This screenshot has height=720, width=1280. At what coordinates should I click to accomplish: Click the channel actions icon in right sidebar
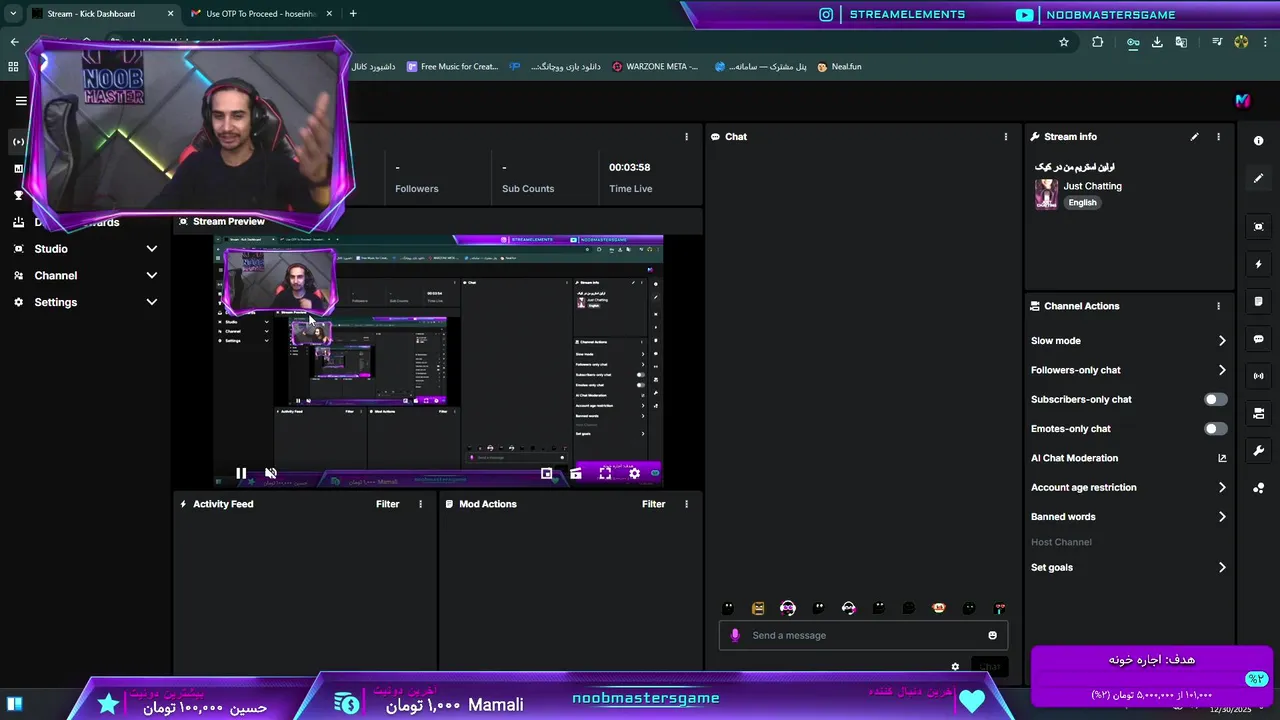point(1258,413)
